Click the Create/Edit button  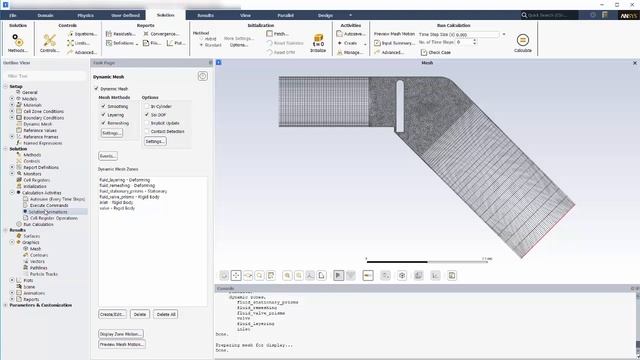pos(112,314)
